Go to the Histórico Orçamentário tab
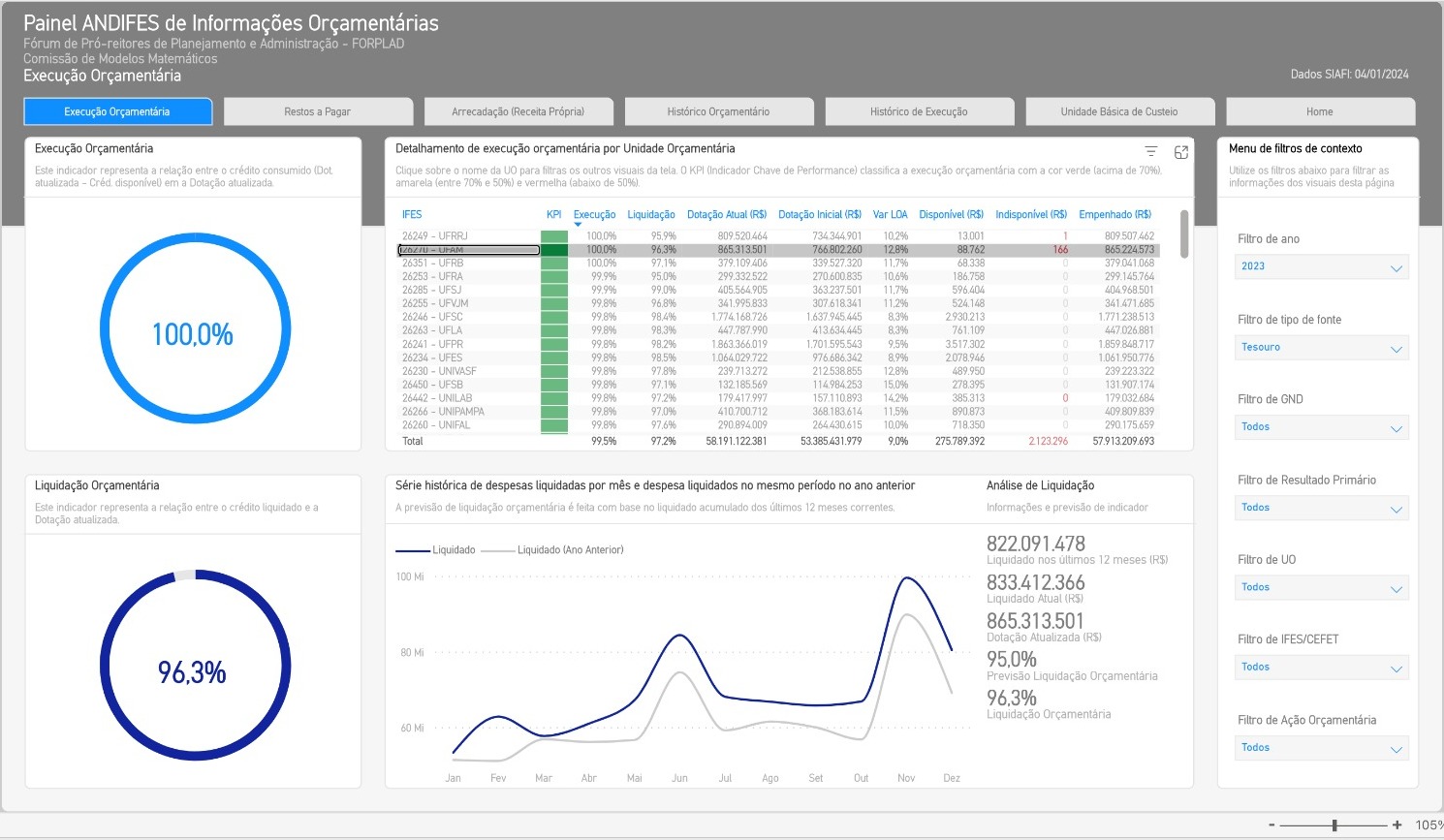Viewport: 1444px width, 840px height. 718,111
